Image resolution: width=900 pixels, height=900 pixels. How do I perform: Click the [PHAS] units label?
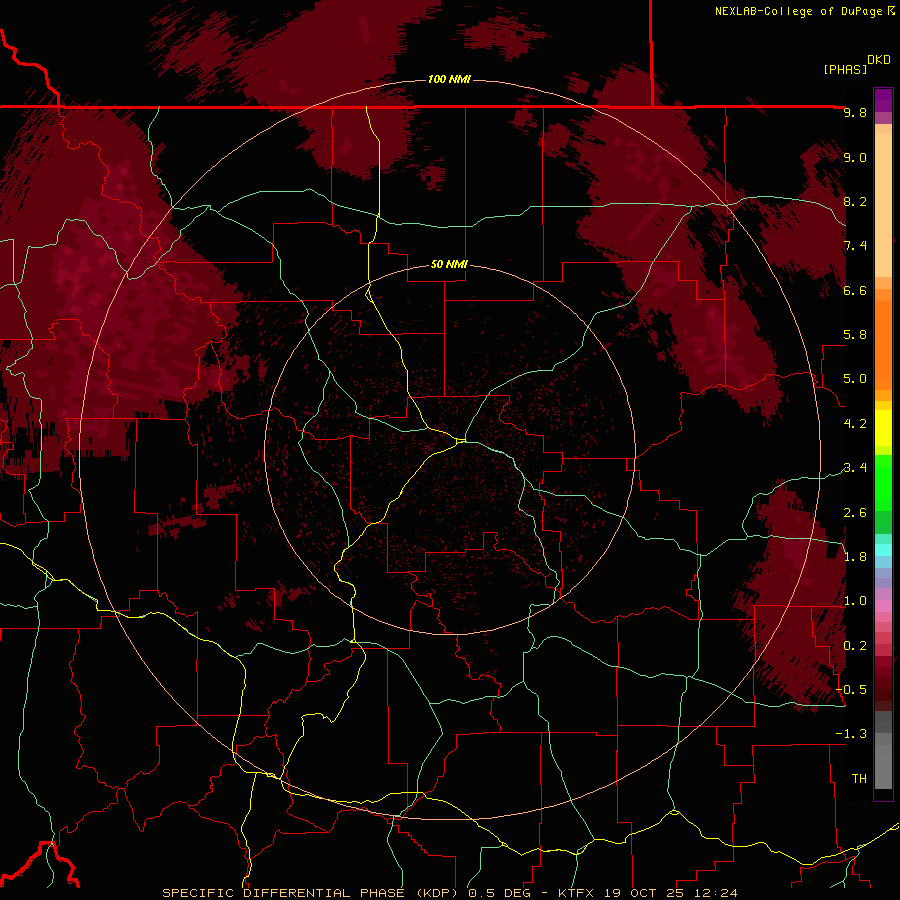(x=845, y=69)
